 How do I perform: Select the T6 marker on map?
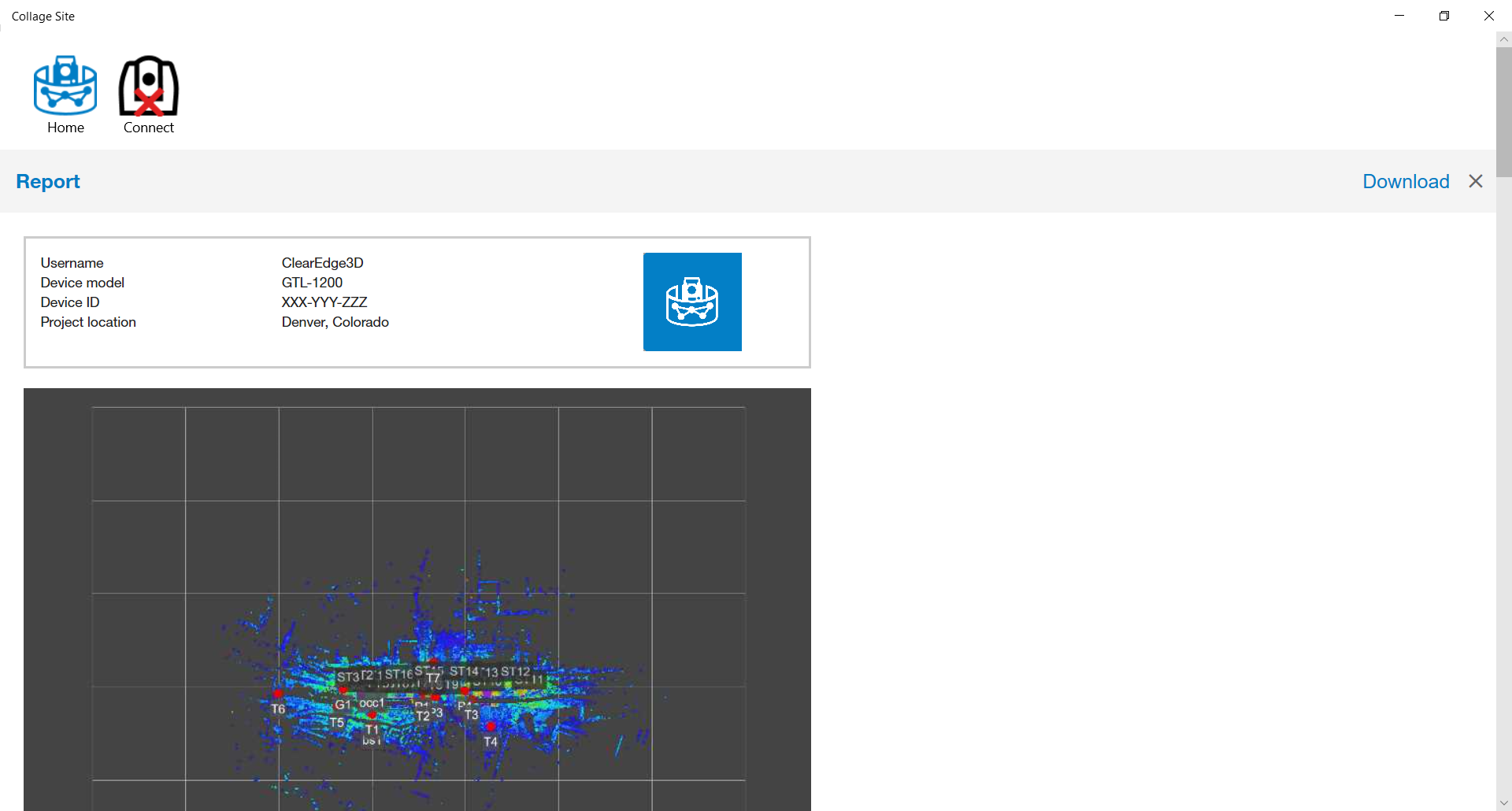278,709
